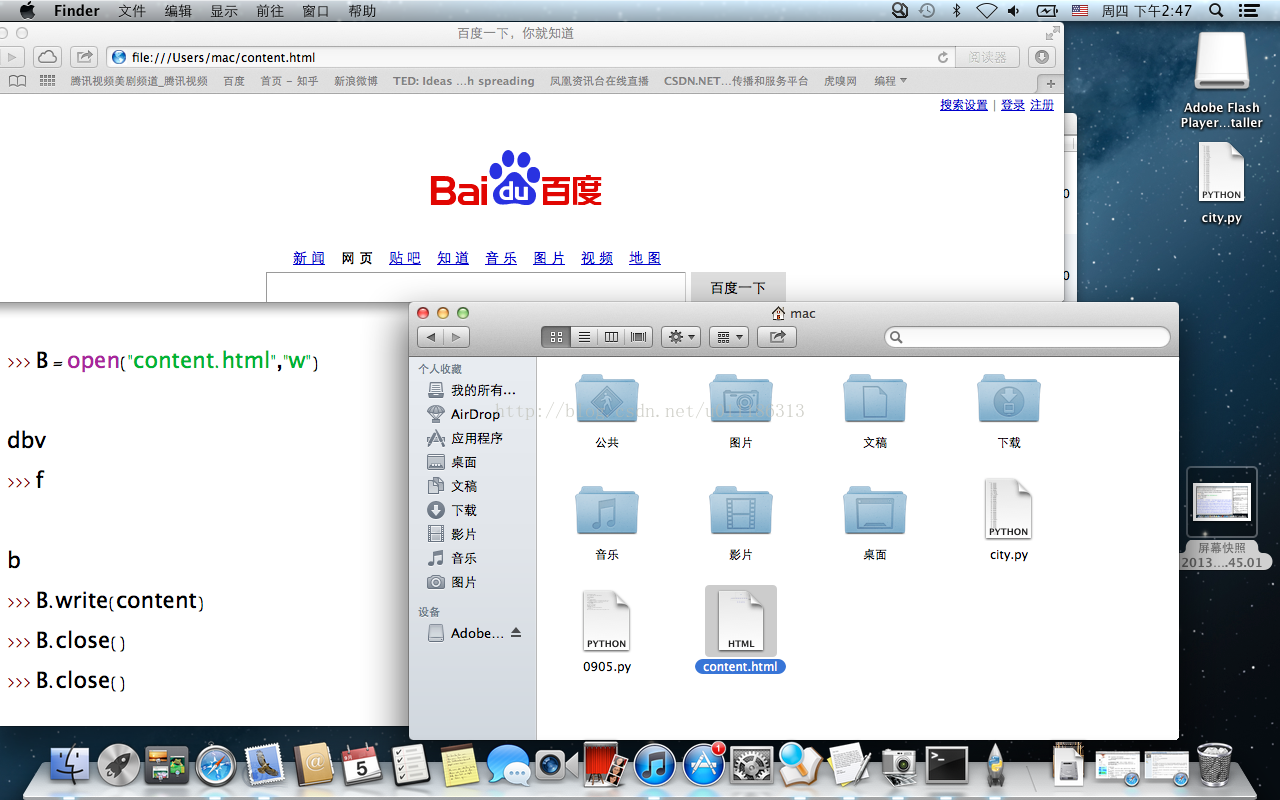
Task: Open the Finder action gear dropdown
Action: 680,337
